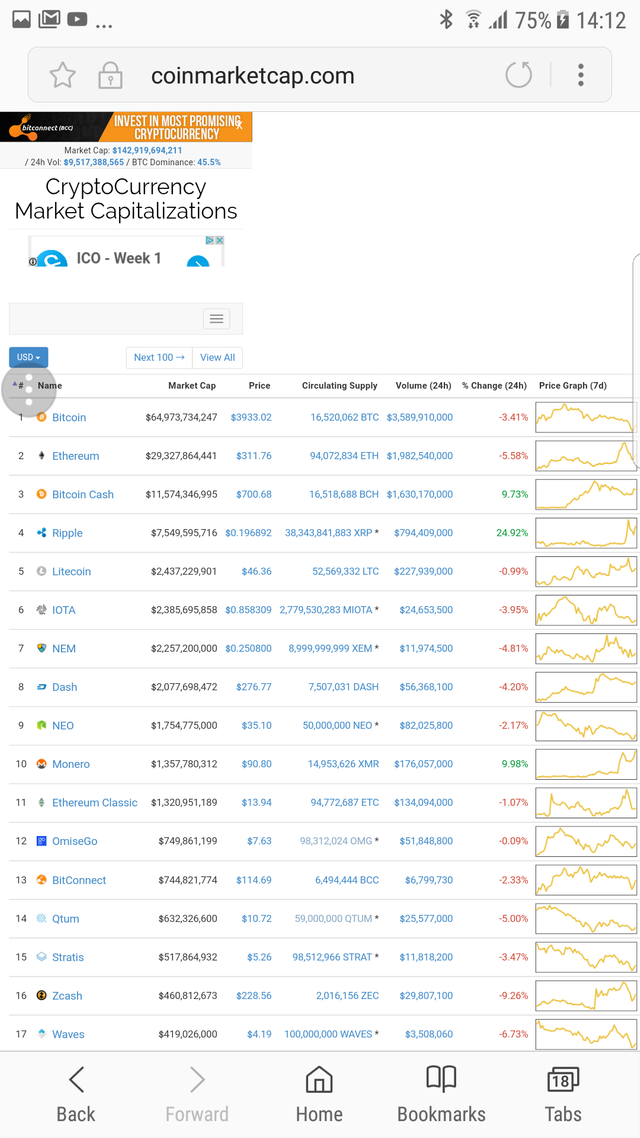The width and height of the screenshot is (640, 1138).
Task: Tap the Monero coin icon
Action: [41, 764]
